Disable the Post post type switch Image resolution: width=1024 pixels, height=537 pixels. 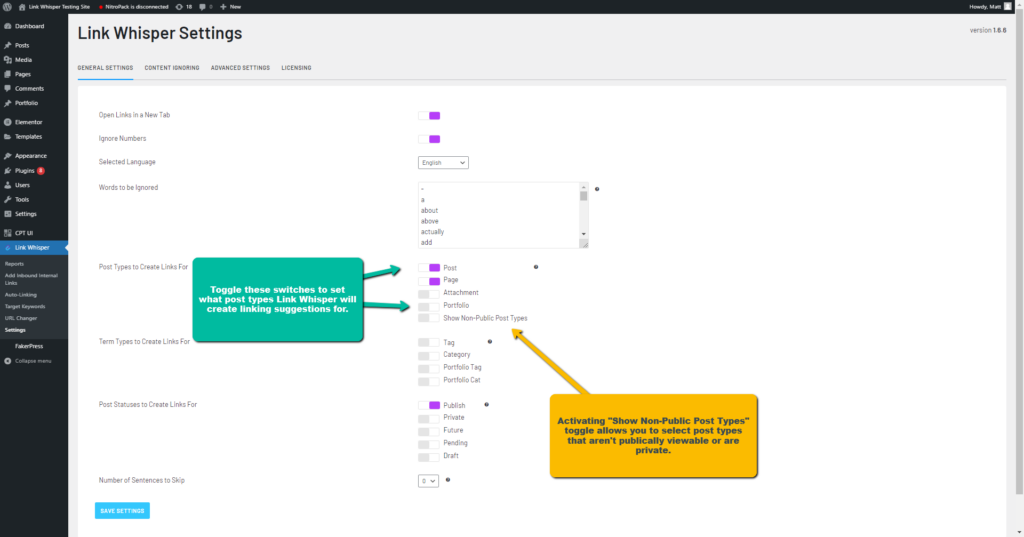[429, 268]
